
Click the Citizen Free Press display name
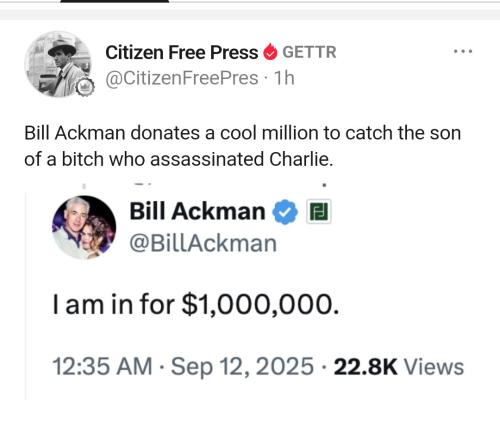pyautogui.click(x=182, y=52)
